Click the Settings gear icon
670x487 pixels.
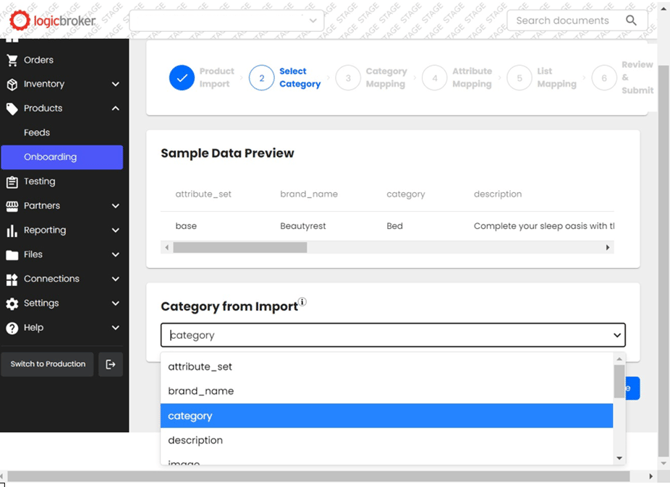pyautogui.click(x=12, y=303)
